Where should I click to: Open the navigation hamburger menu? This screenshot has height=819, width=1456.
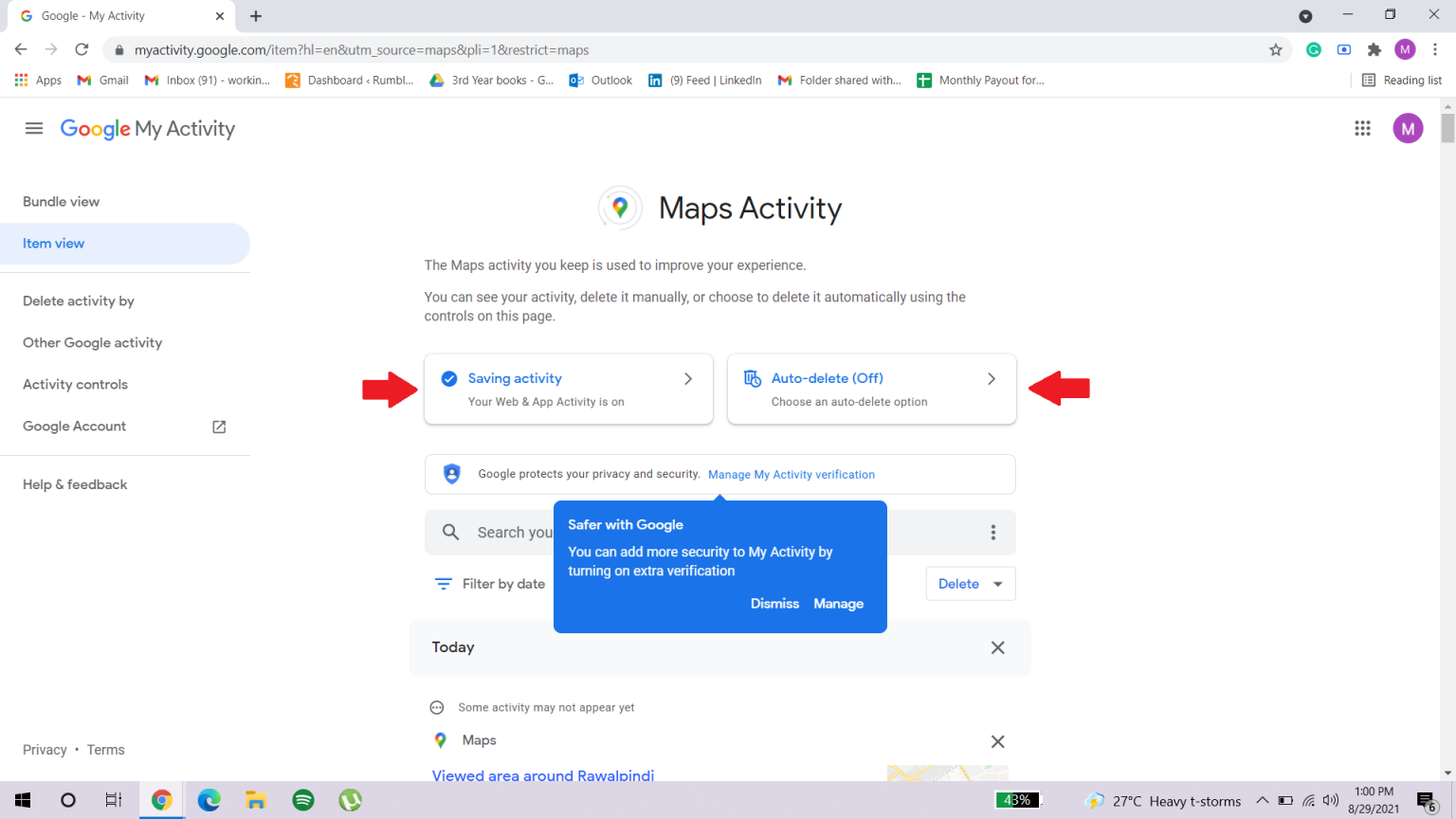[x=34, y=128]
